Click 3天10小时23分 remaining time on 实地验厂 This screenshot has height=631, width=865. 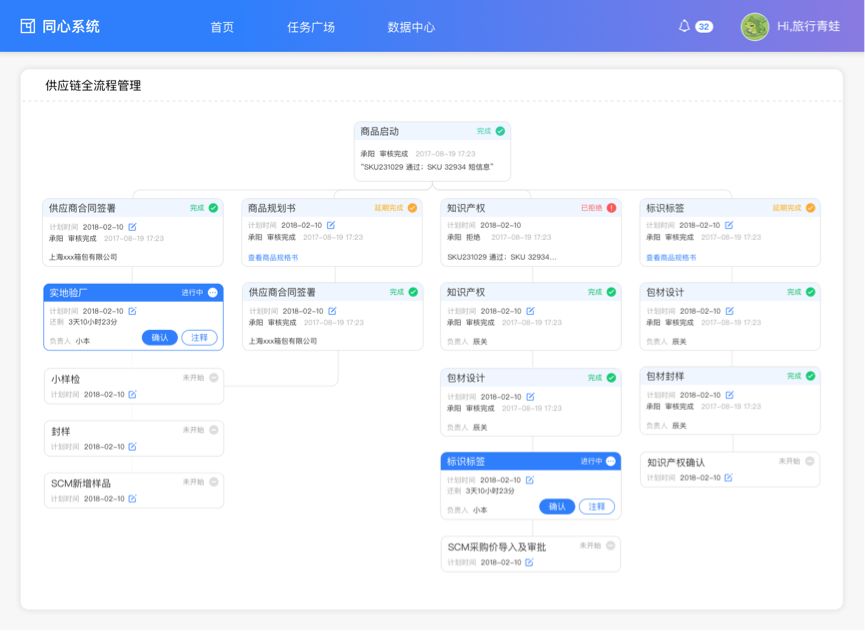[x=93, y=322]
